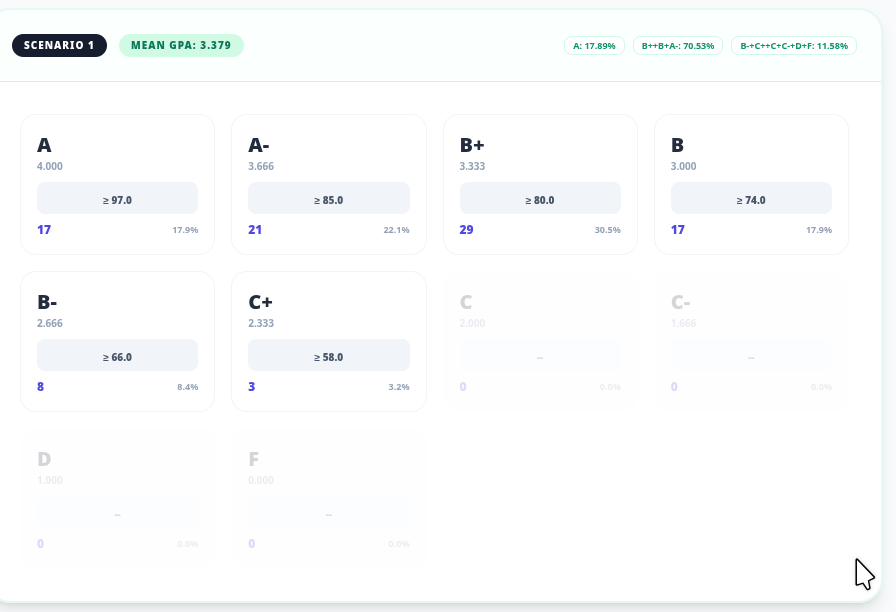Click the Scenario 1 badge
The width and height of the screenshot is (896, 612).
59,45
